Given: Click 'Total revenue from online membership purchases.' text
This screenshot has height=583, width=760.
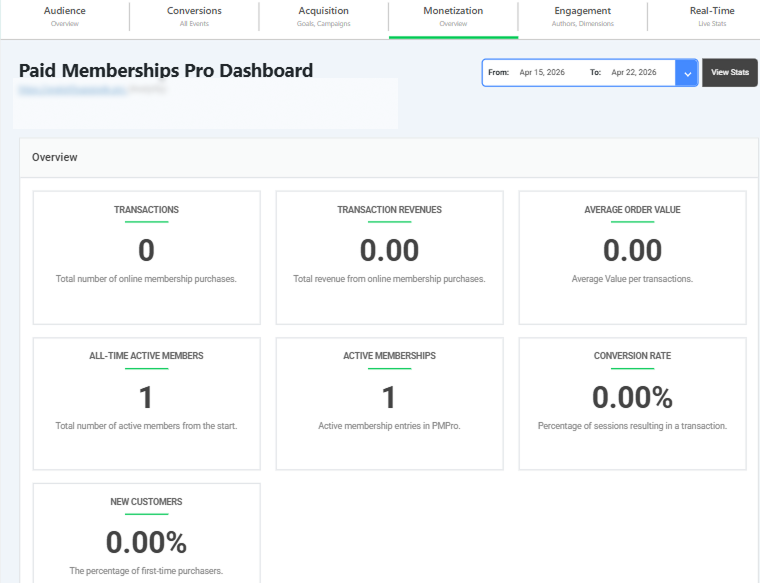Looking at the screenshot, I should (x=389, y=279).
